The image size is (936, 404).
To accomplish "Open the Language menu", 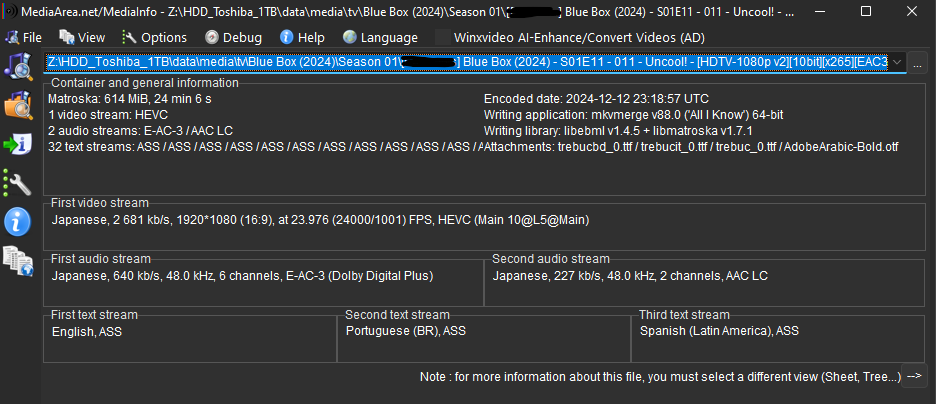I will coord(380,37).
